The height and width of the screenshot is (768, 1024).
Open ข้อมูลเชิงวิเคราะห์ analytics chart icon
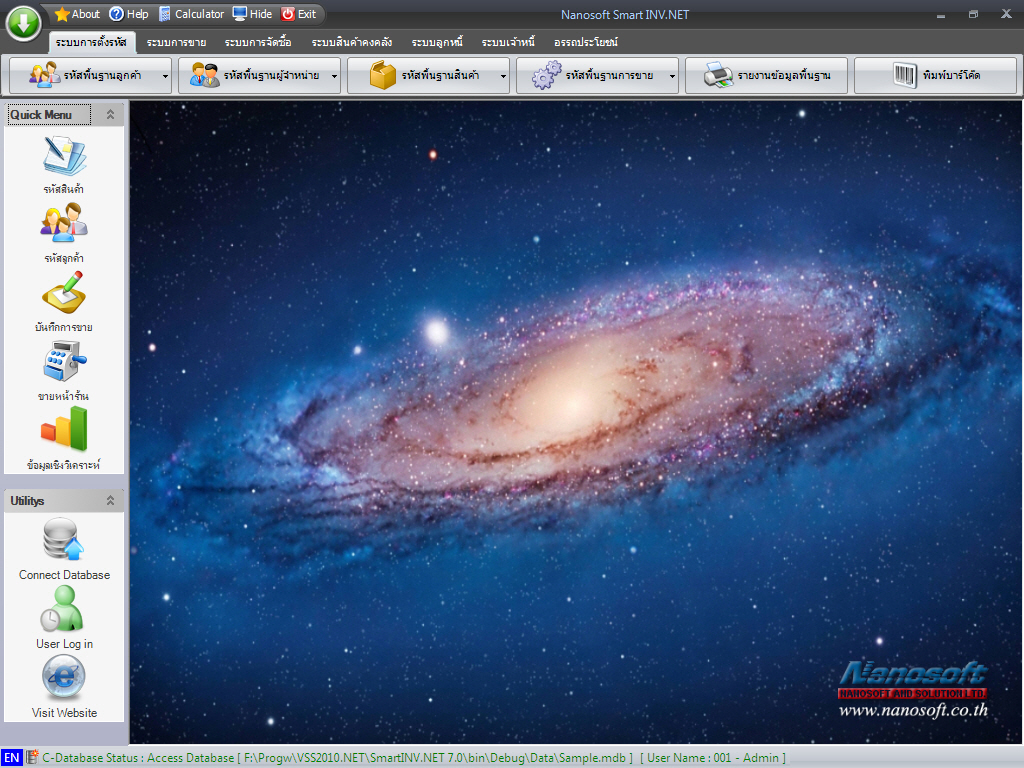tap(64, 430)
